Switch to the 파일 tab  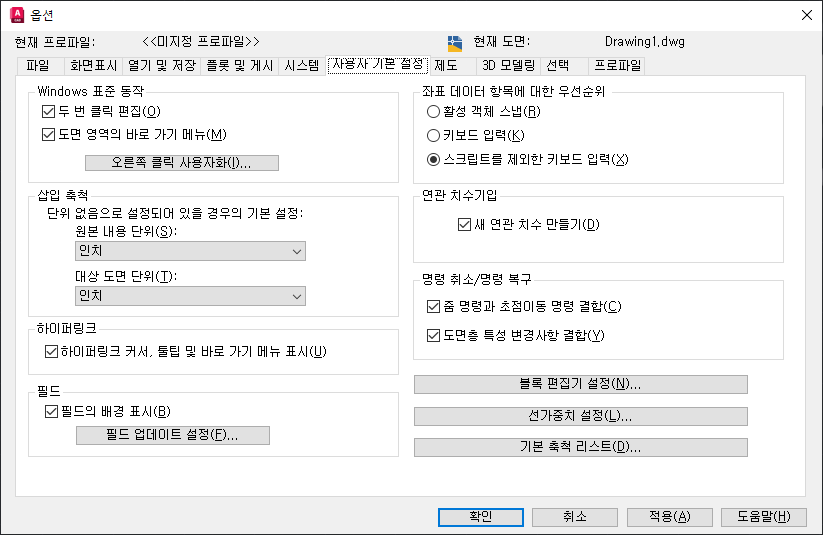(x=38, y=66)
